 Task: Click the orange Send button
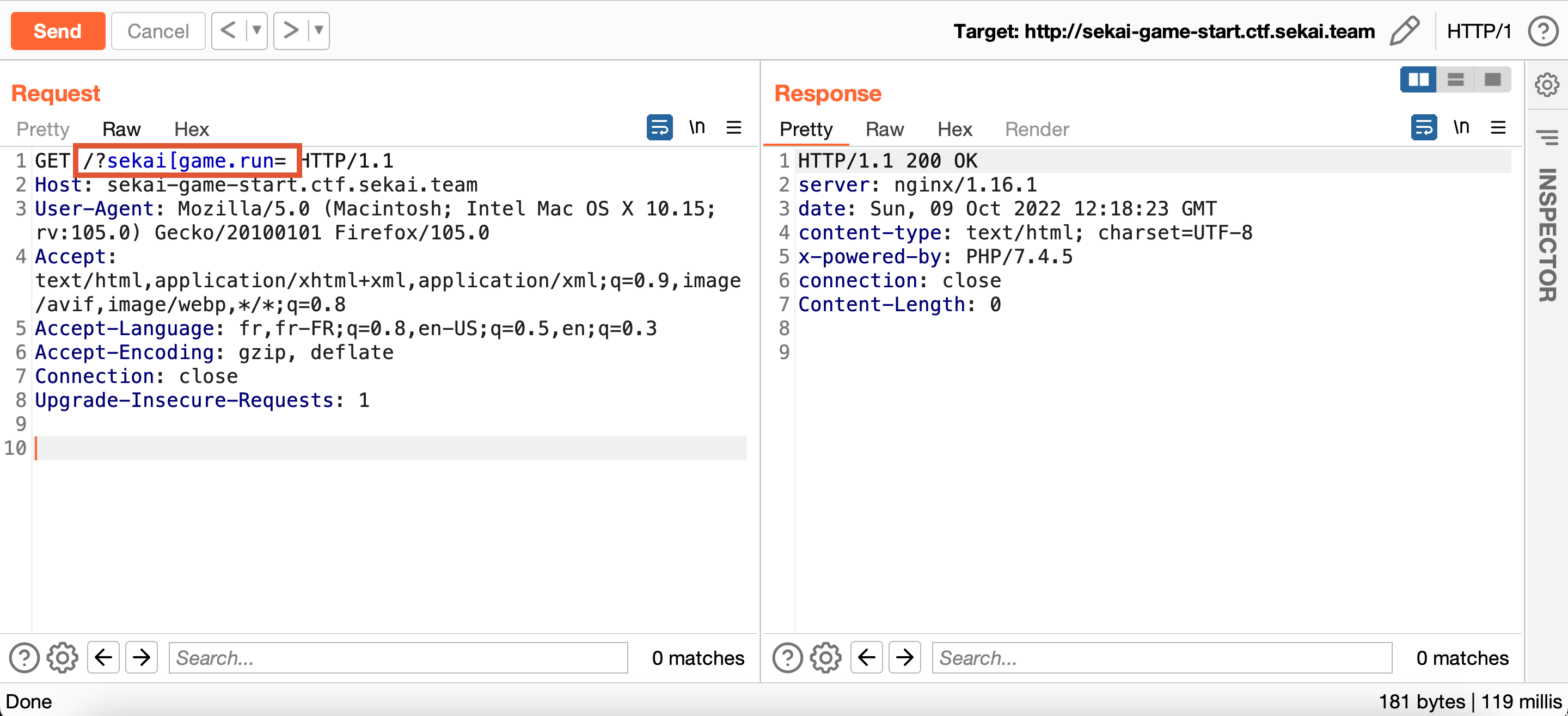pyautogui.click(x=58, y=31)
